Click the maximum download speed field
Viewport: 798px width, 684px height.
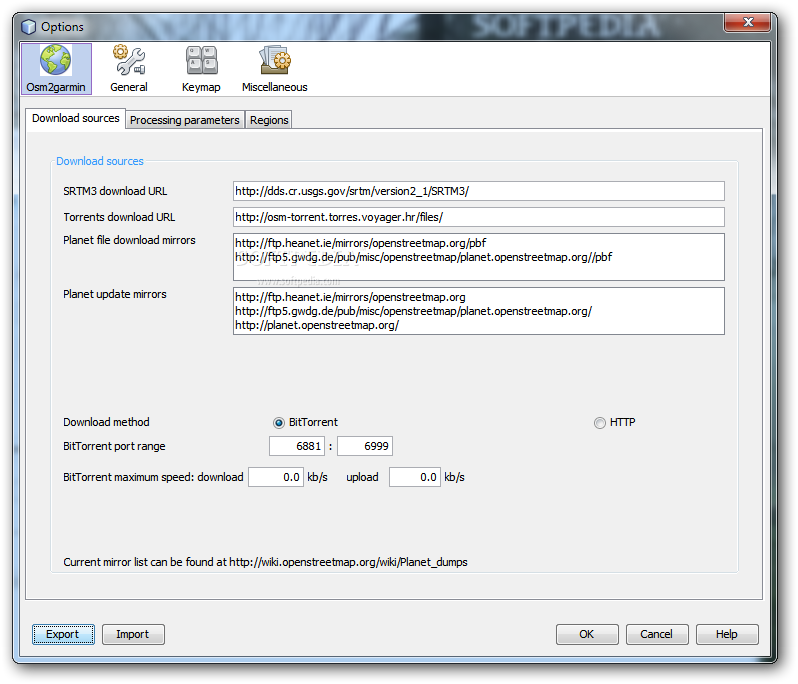(276, 477)
